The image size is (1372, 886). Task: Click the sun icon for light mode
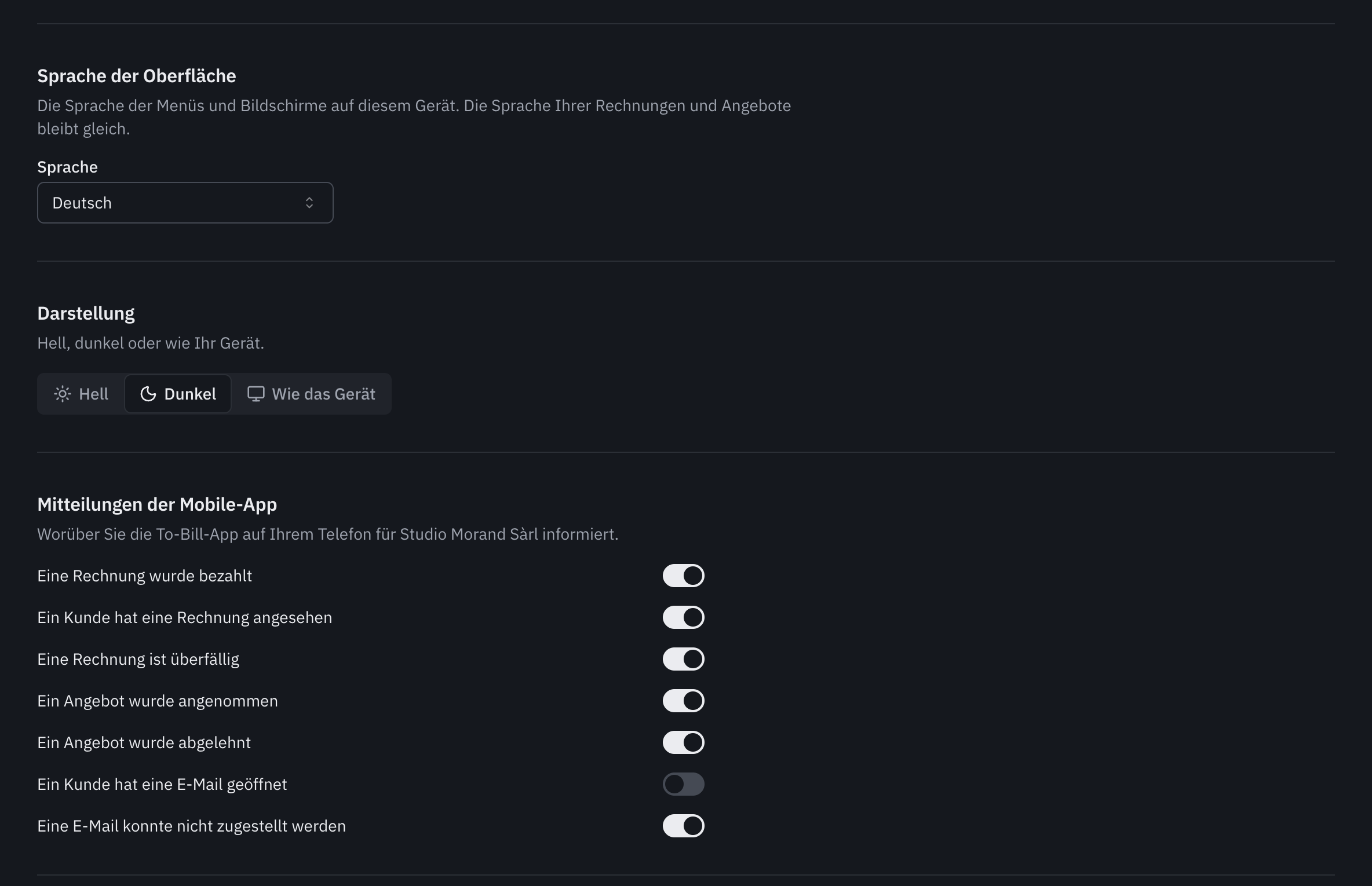coord(63,394)
